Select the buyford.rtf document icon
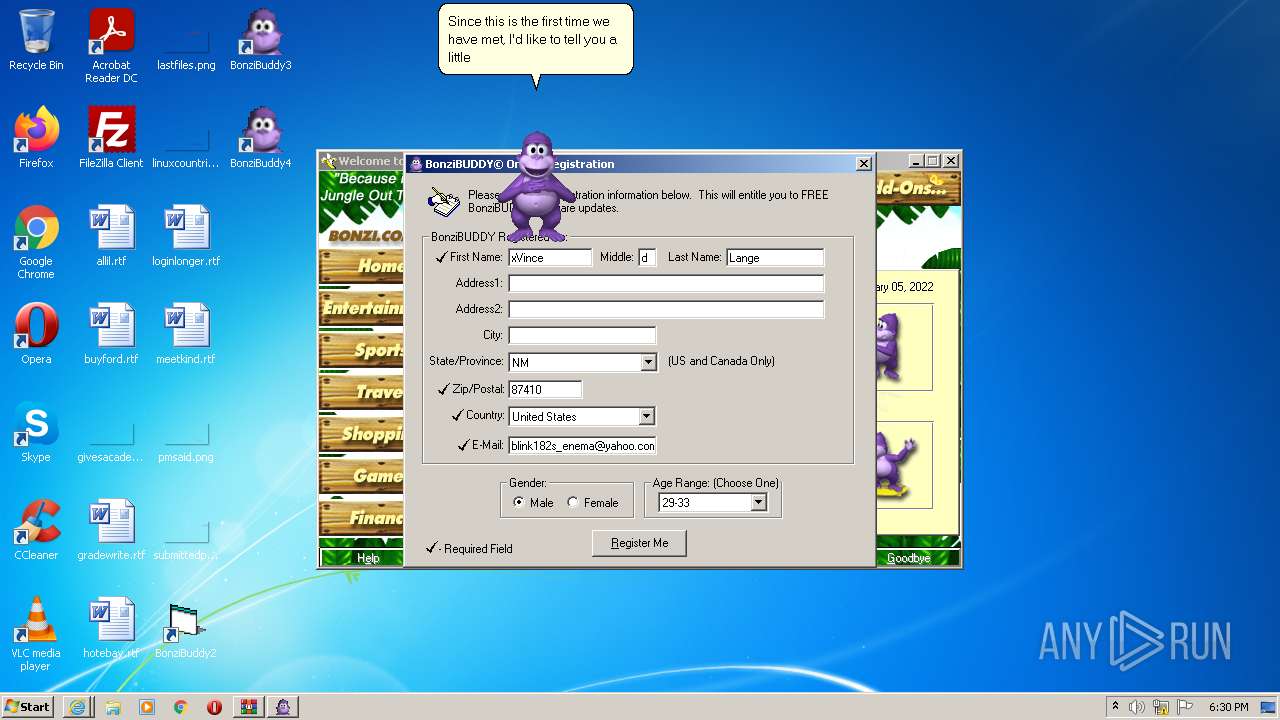Screen dimensions: 1280x720 pos(111,334)
